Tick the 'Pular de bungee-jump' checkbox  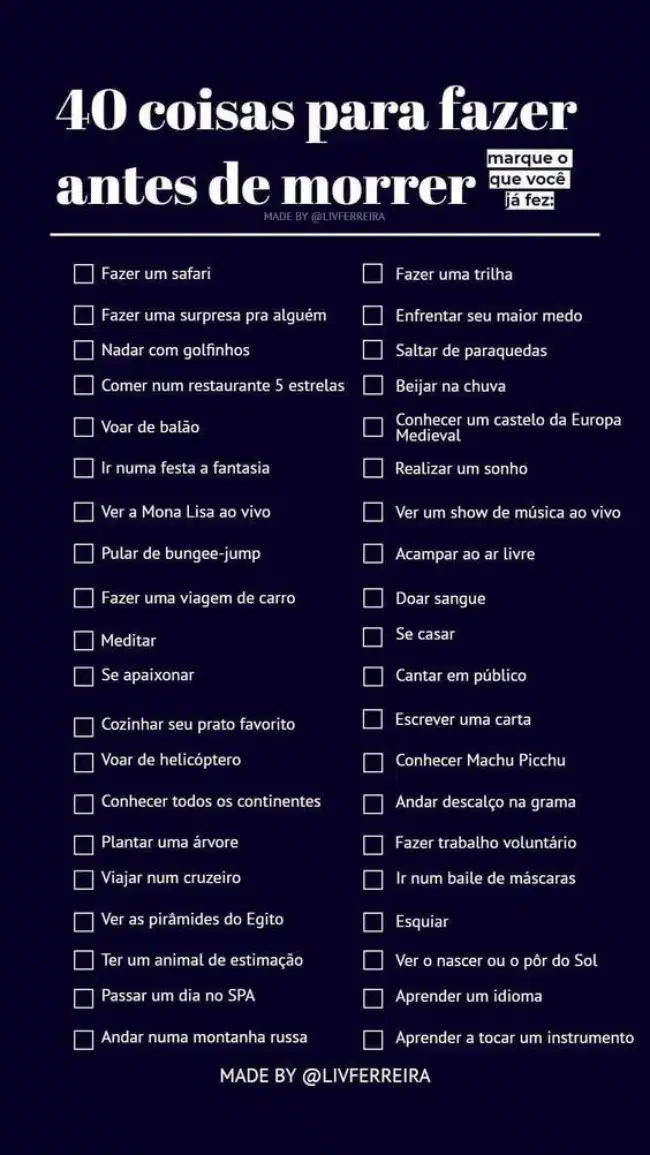coord(83,554)
